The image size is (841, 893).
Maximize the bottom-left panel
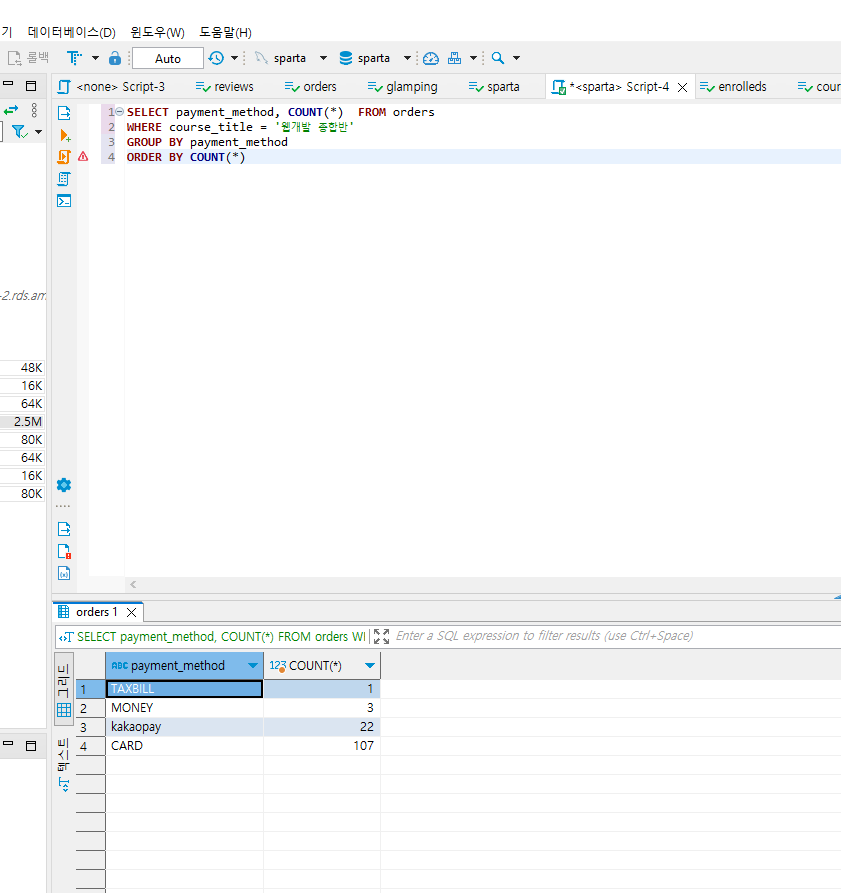click(x=31, y=745)
